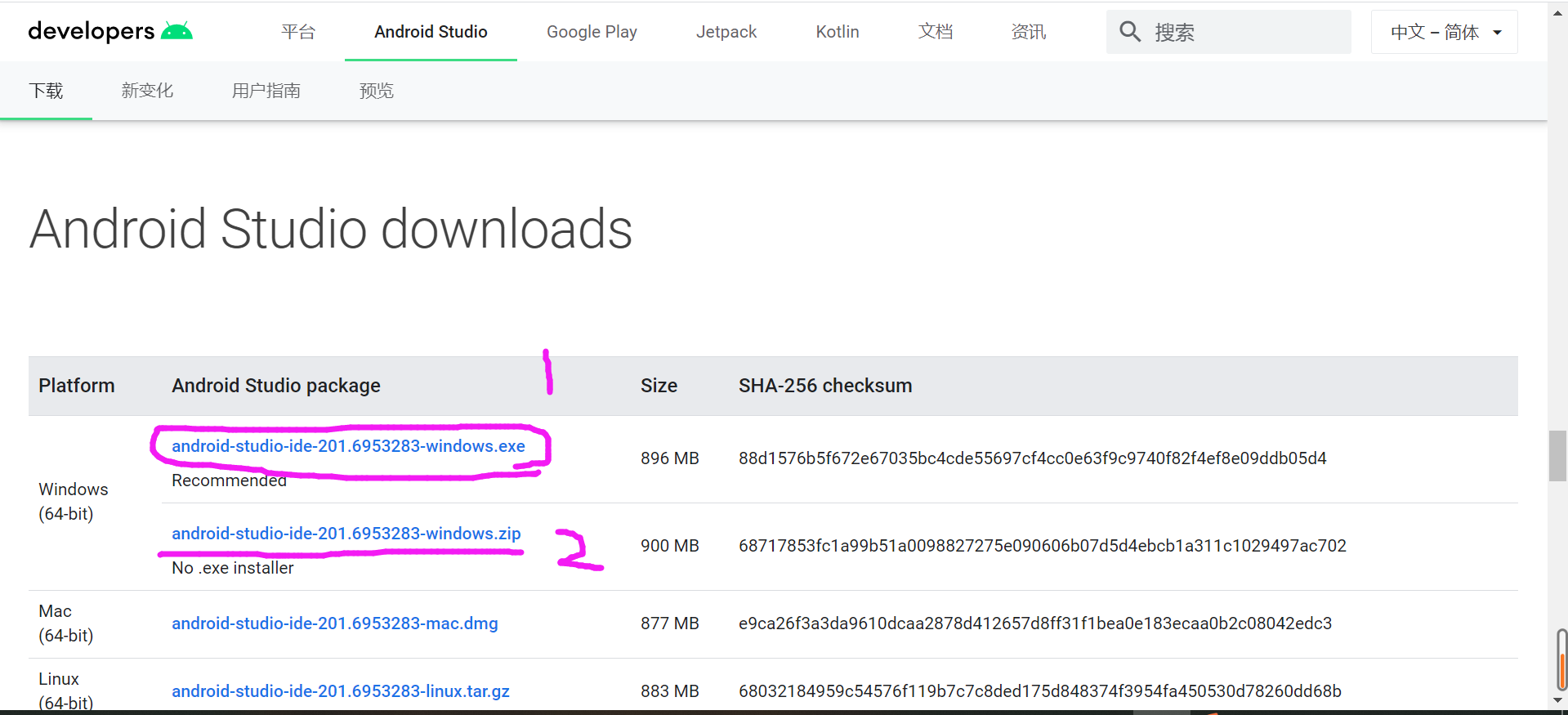Click the Mac (64-bit) platform cell

coord(66,623)
